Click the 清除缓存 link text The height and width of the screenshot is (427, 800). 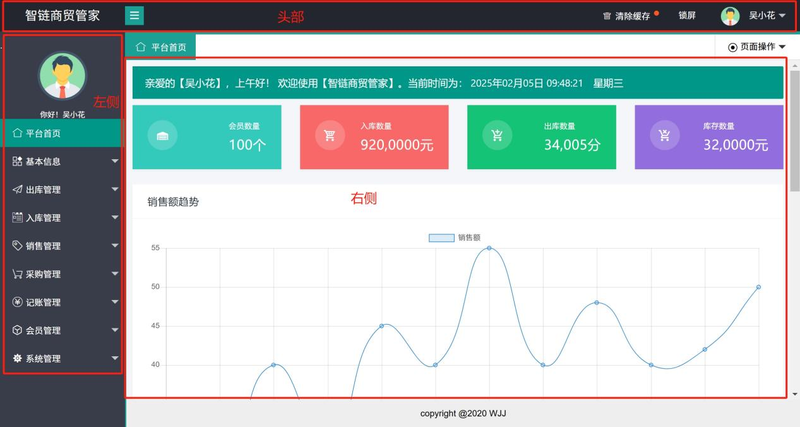coord(632,16)
